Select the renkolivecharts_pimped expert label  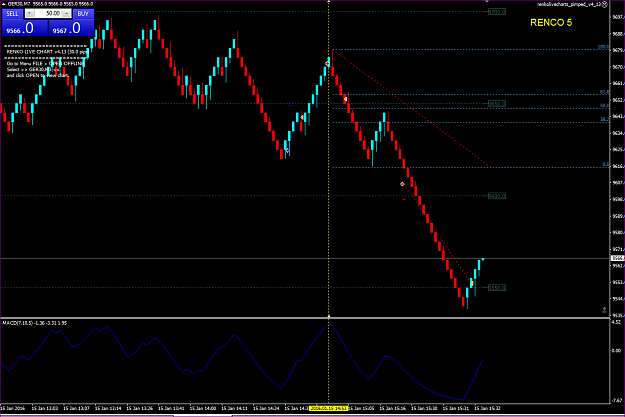[568, 4]
